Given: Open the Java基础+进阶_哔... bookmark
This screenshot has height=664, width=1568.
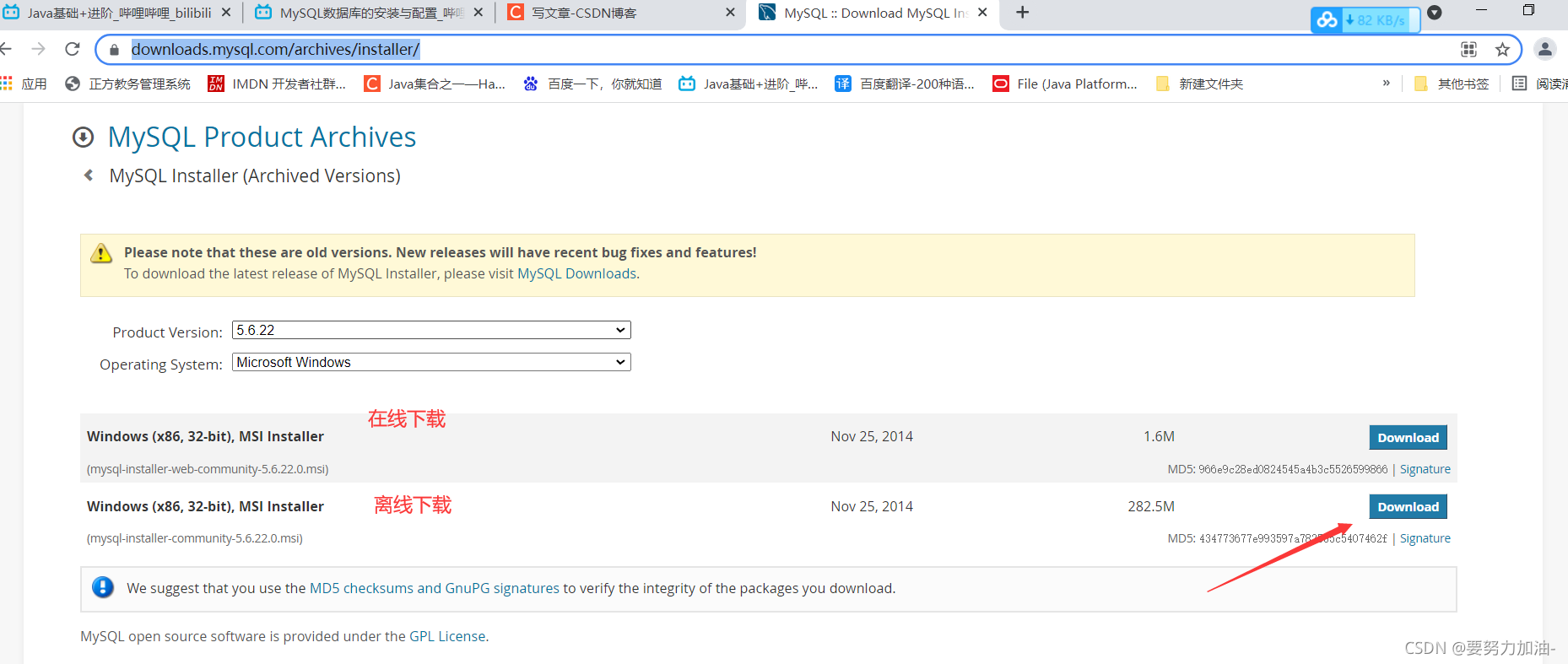Looking at the screenshot, I should (x=749, y=84).
